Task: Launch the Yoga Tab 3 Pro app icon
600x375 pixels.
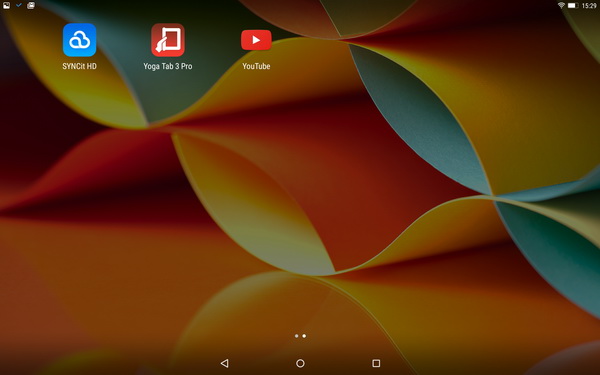Action: click(168, 40)
